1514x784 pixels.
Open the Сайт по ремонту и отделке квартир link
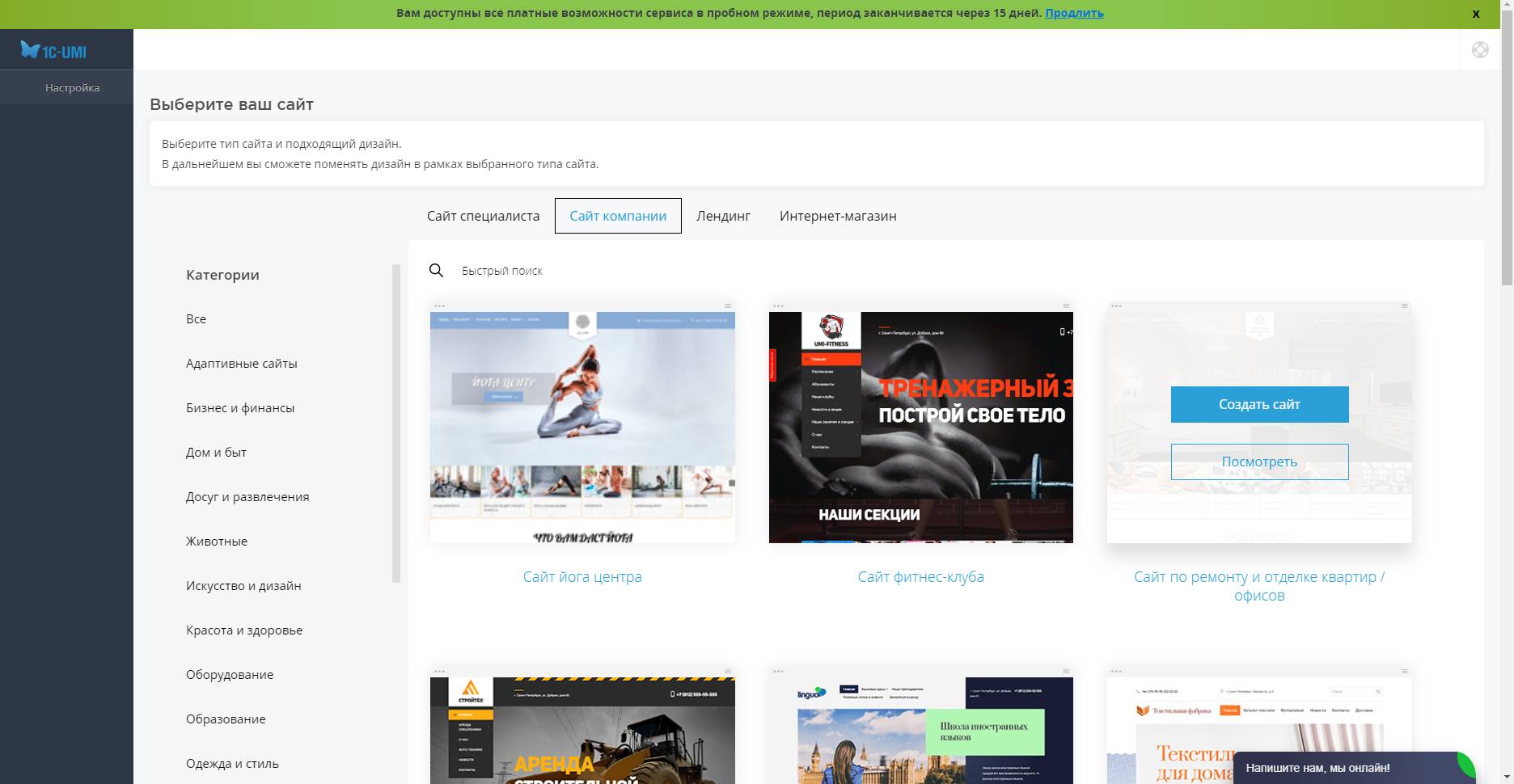[1259, 586]
